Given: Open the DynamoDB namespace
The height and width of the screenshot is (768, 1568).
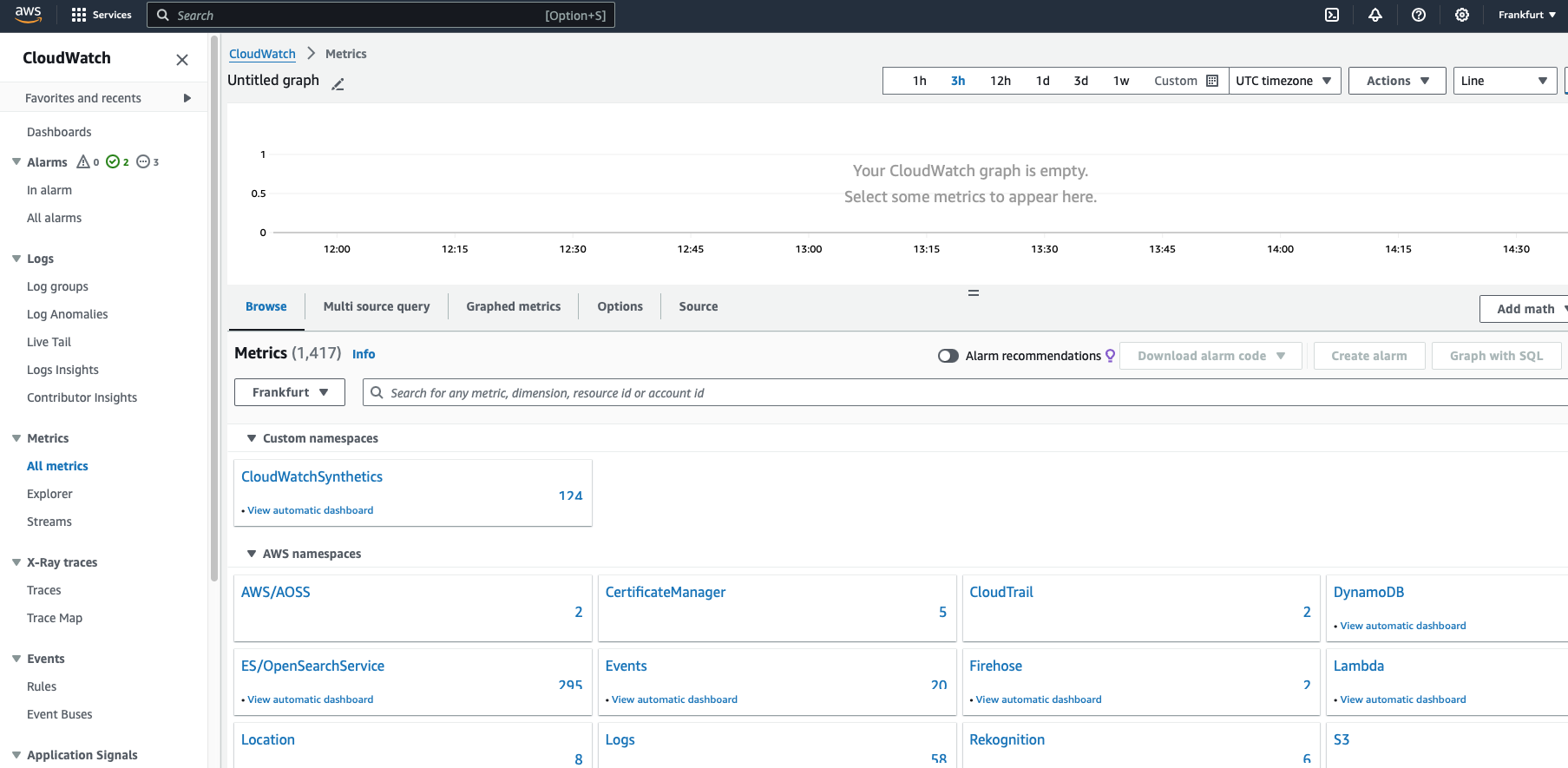Looking at the screenshot, I should click(1368, 592).
